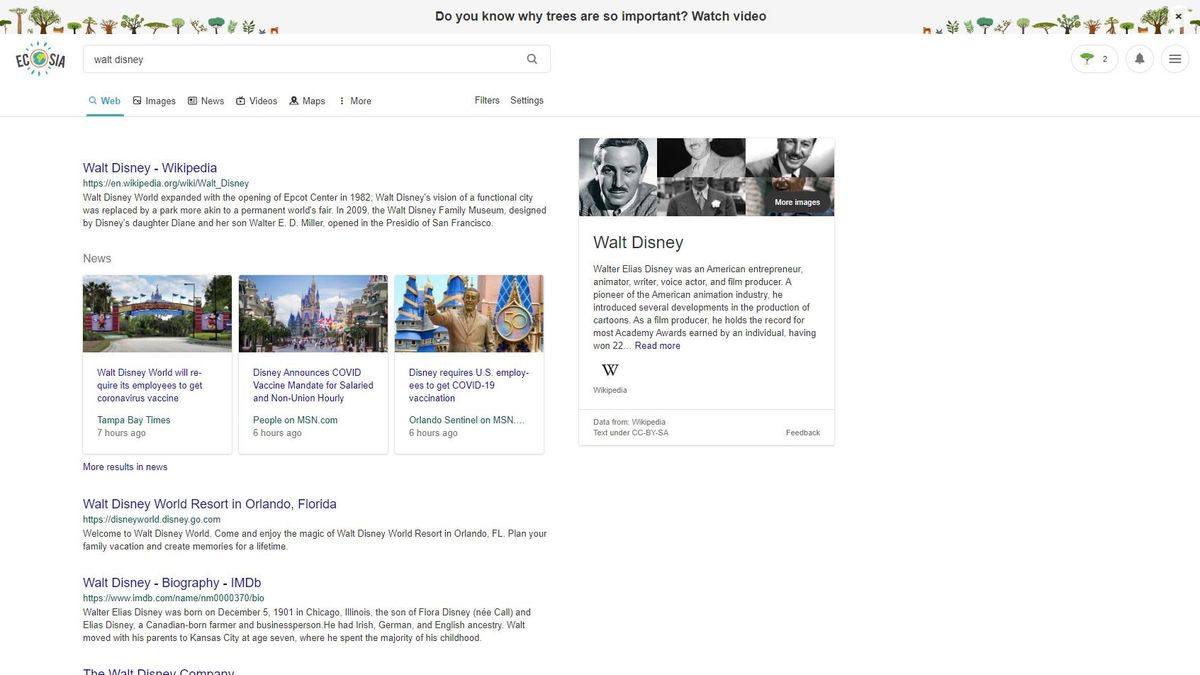Open the notifications bell
The height and width of the screenshot is (675, 1200).
pos(1139,58)
